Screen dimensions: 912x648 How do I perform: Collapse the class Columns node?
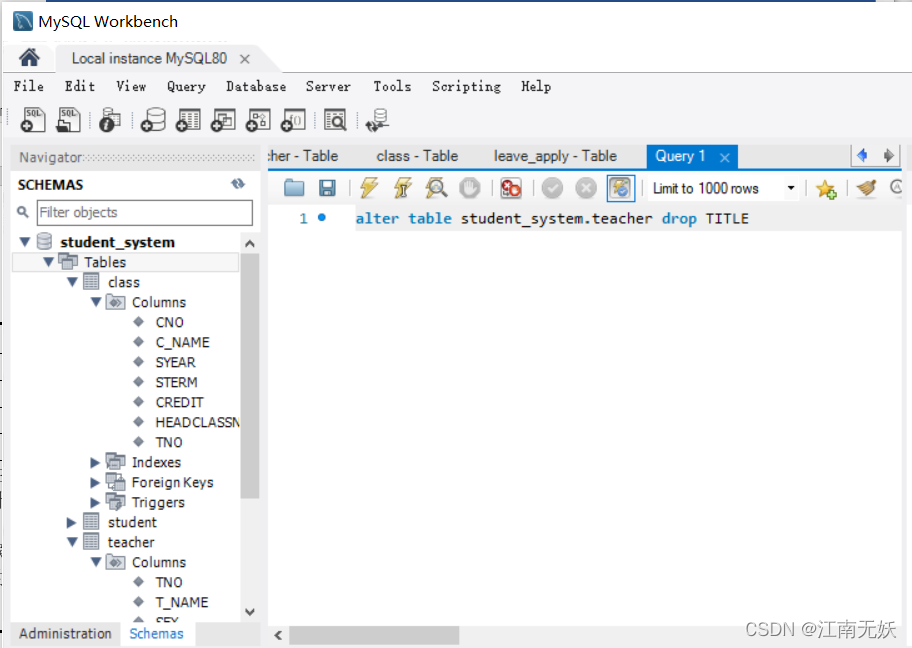(x=97, y=302)
